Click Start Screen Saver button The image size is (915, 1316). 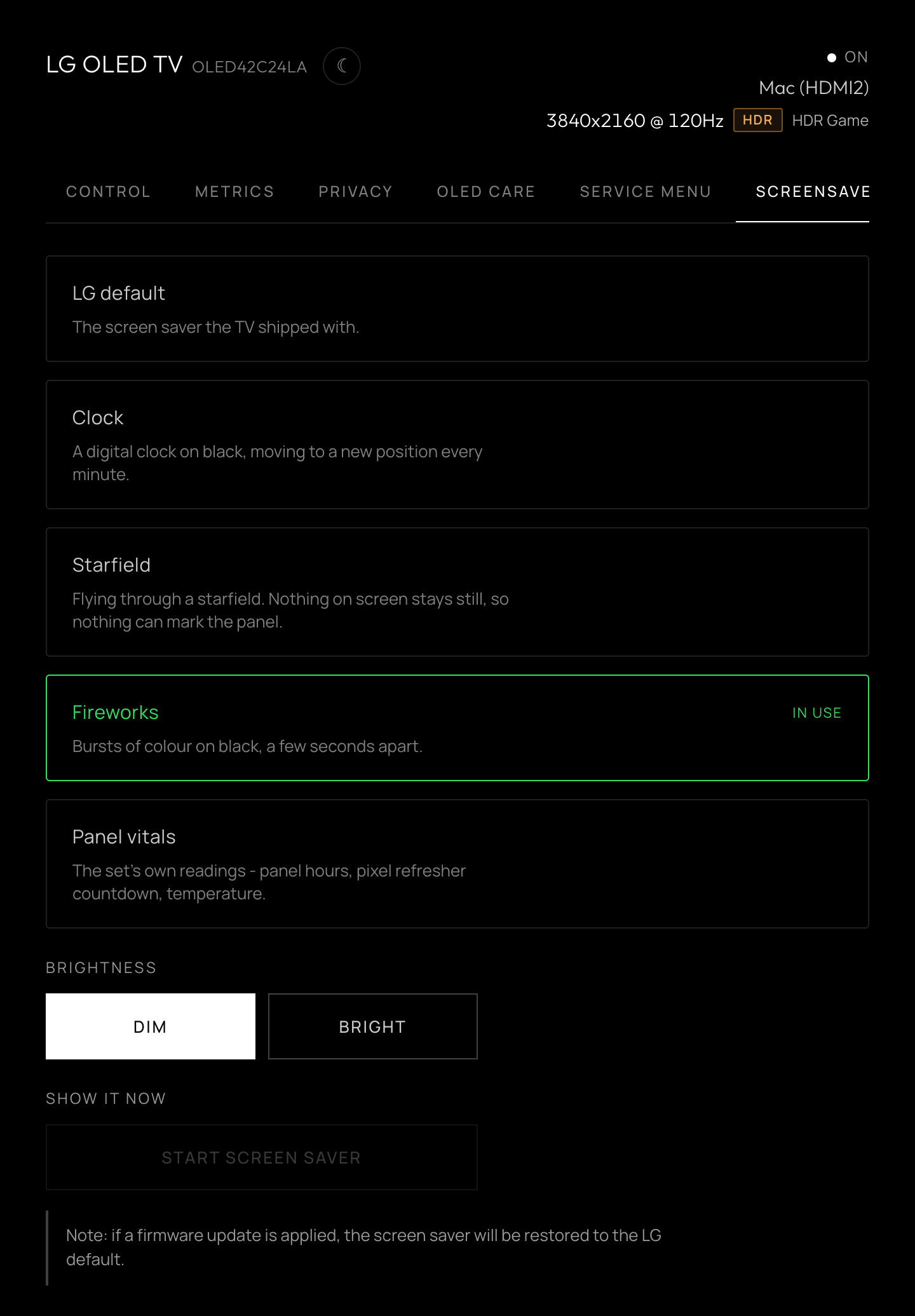pyautogui.click(x=262, y=1157)
